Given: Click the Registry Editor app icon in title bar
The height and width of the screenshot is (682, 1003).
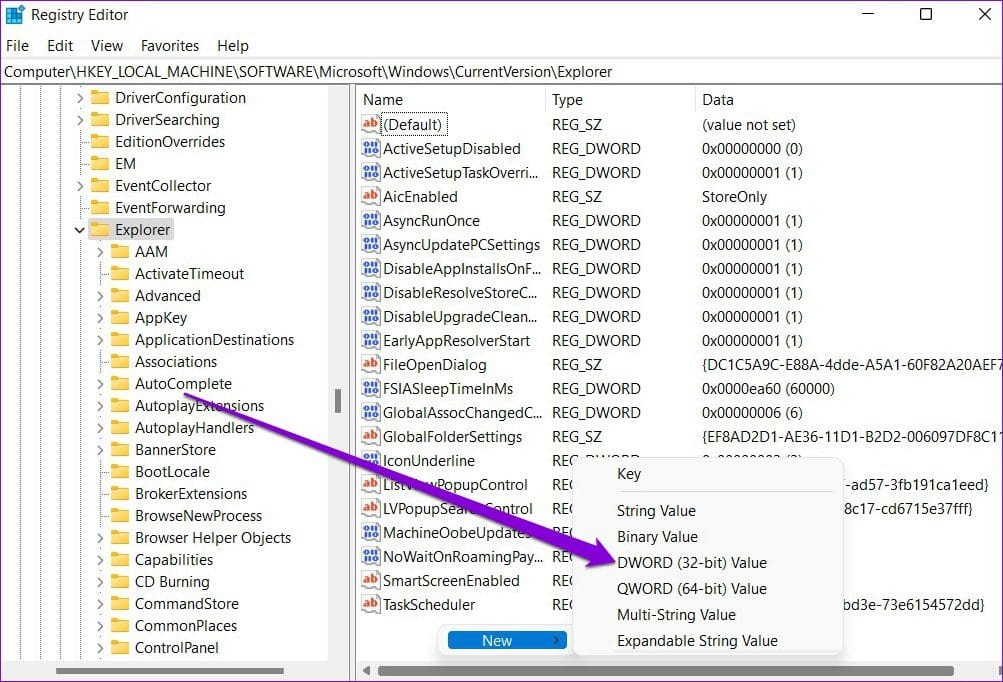Looking at the screenshot, I should coord(15,15).
